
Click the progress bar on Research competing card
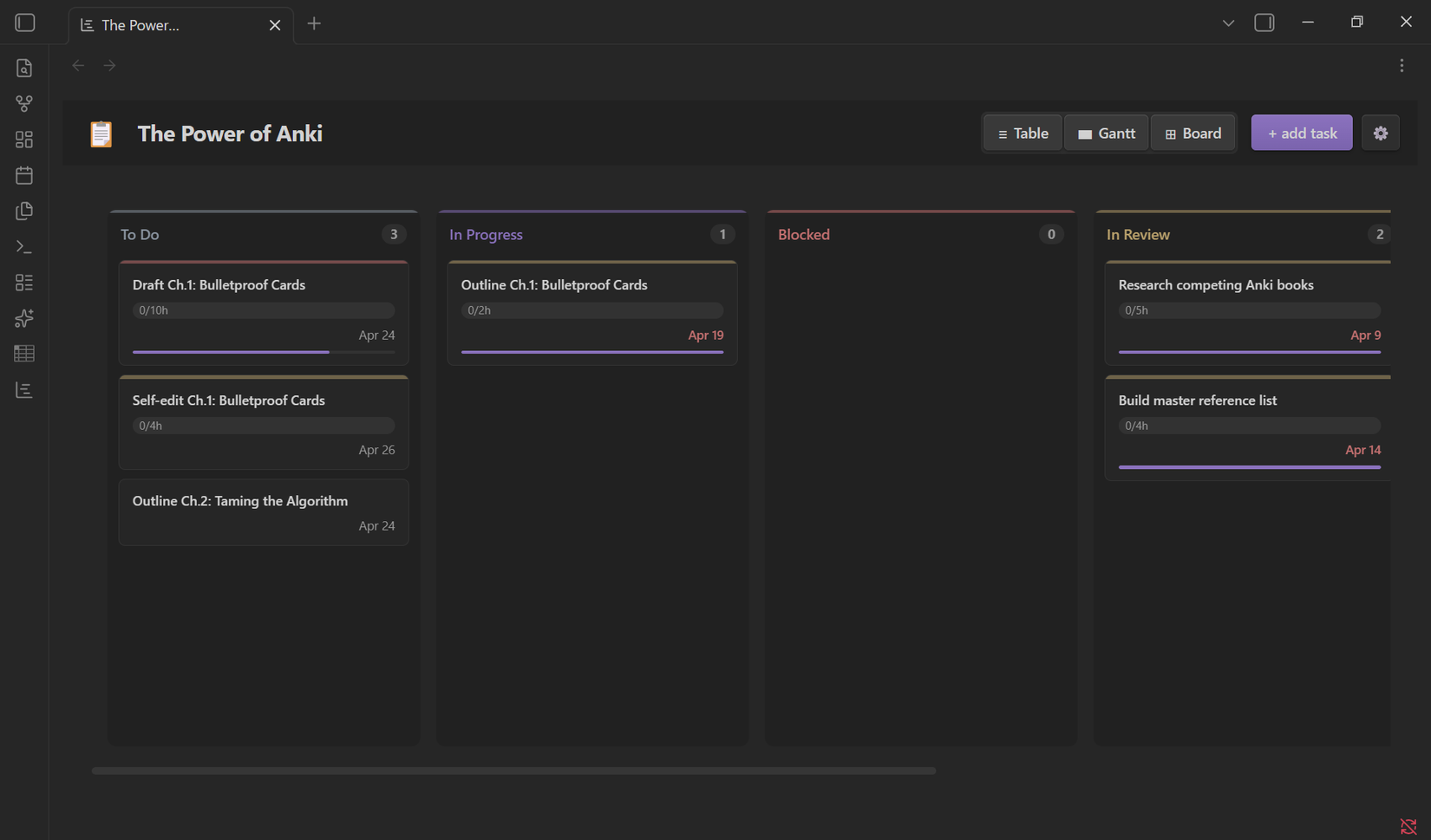(1250, 352)
